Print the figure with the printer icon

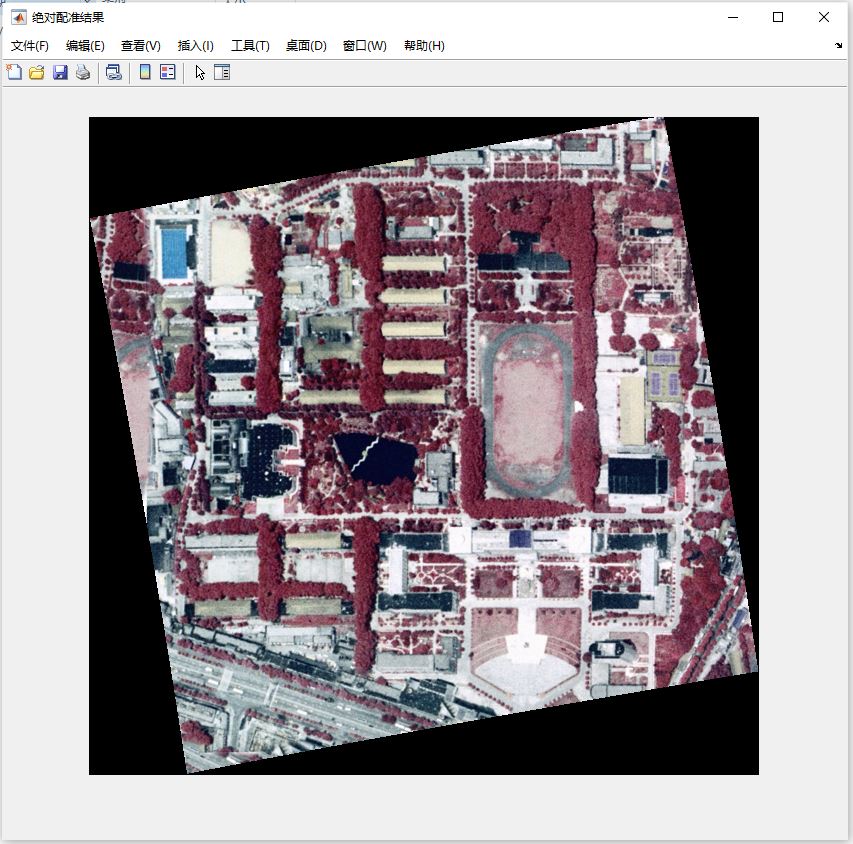click(83, 72)
